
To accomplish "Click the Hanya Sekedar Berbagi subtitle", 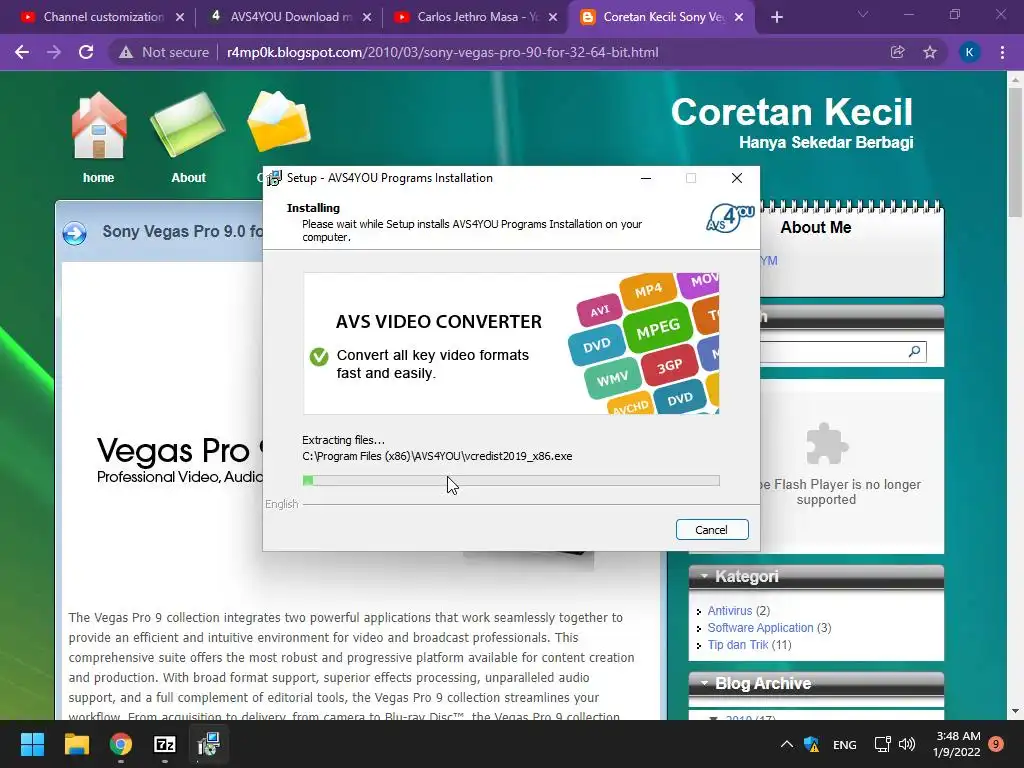I will click(826, 142).
